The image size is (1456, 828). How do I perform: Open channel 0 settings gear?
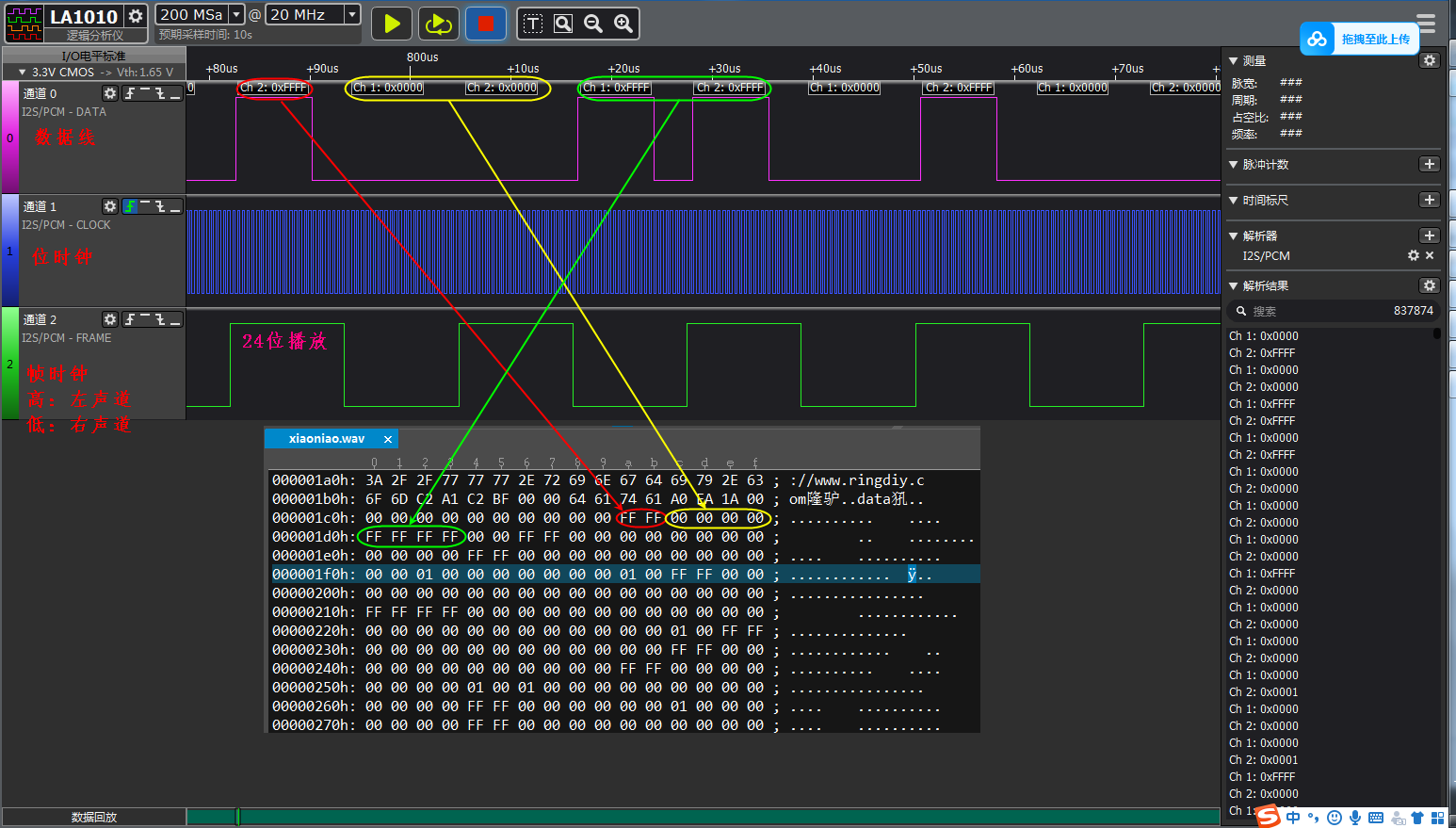click(110, 93)
